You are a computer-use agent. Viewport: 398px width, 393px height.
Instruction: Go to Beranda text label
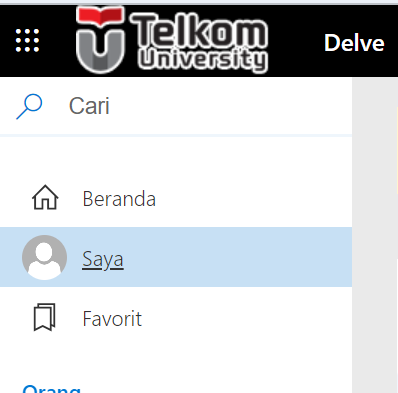(119, 199)
